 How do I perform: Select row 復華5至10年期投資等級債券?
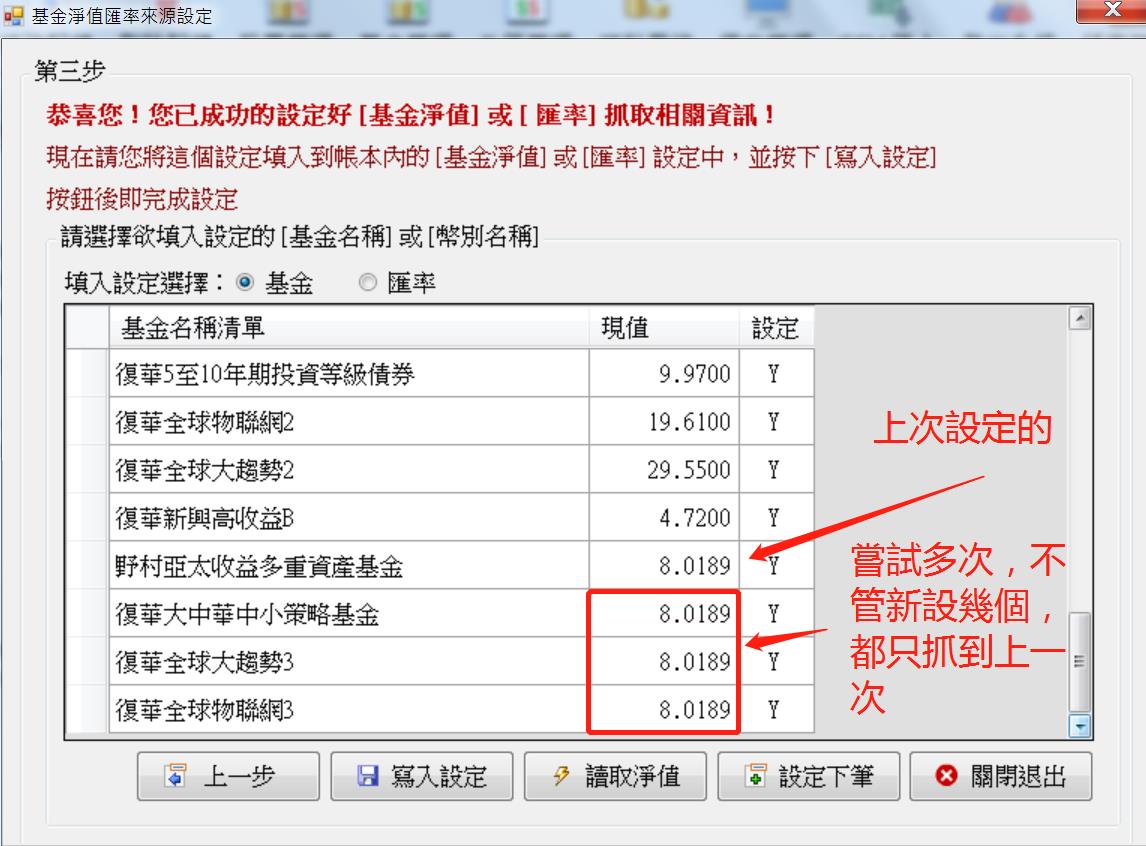(440, 373)
